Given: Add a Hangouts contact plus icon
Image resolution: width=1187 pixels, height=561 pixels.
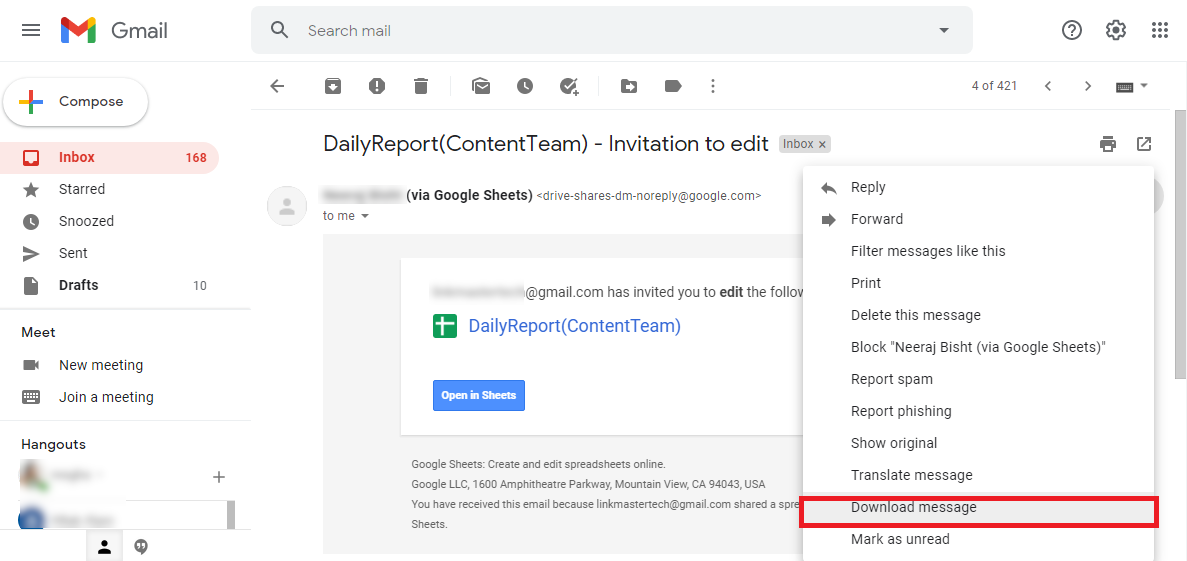Looking at the screenshot, I should (219, 477).
